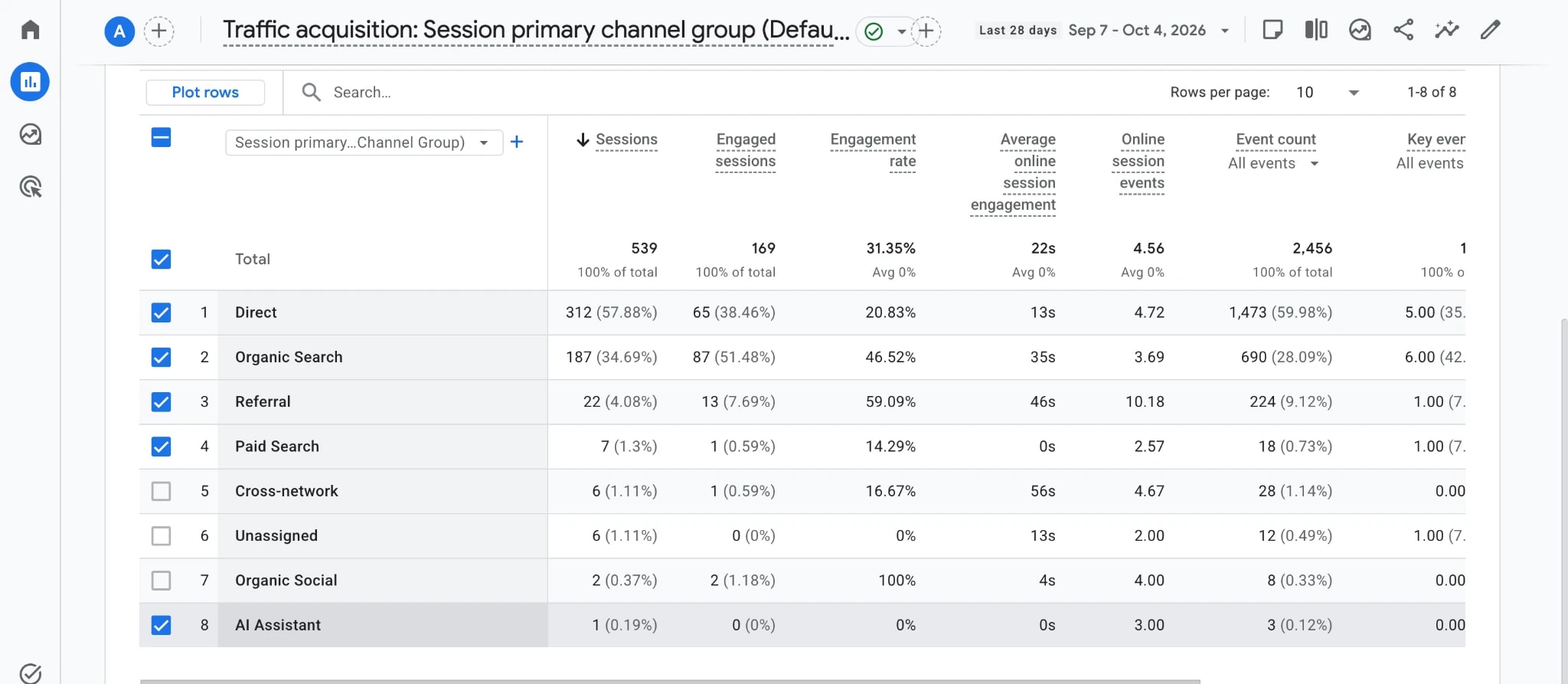Customize report with pencil icon
1568x684 pixels.
coord(1490,30)
